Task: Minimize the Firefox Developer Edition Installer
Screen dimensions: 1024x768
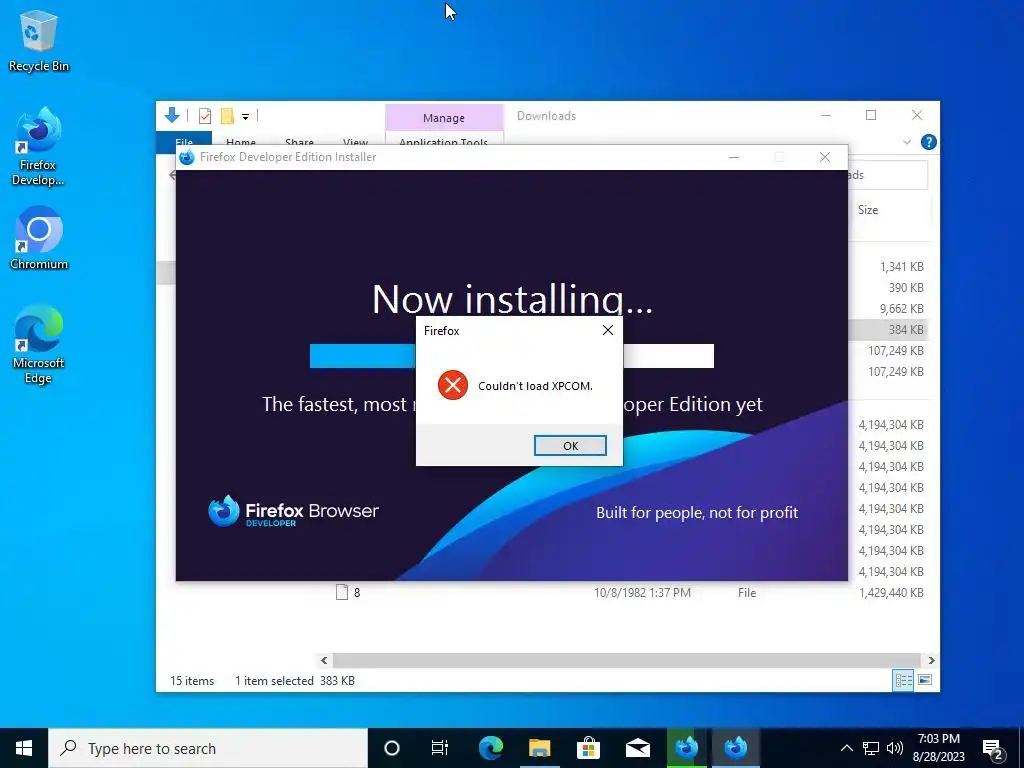Action: (x=733, y=157)
